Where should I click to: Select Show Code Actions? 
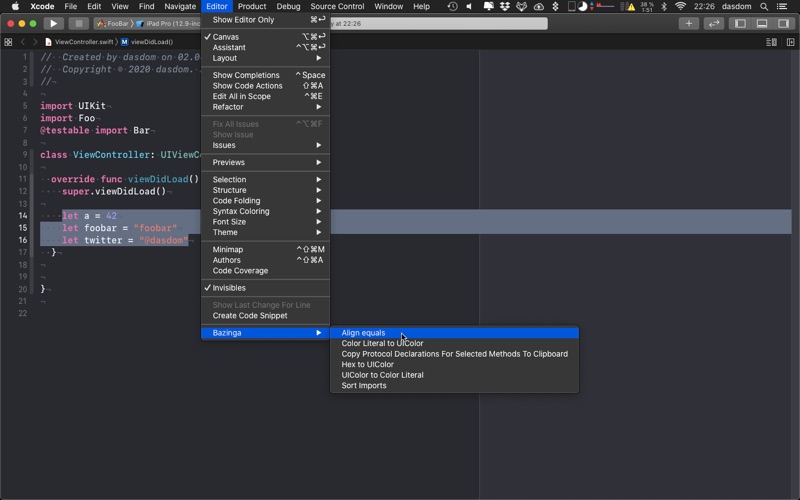pos(265,86)
